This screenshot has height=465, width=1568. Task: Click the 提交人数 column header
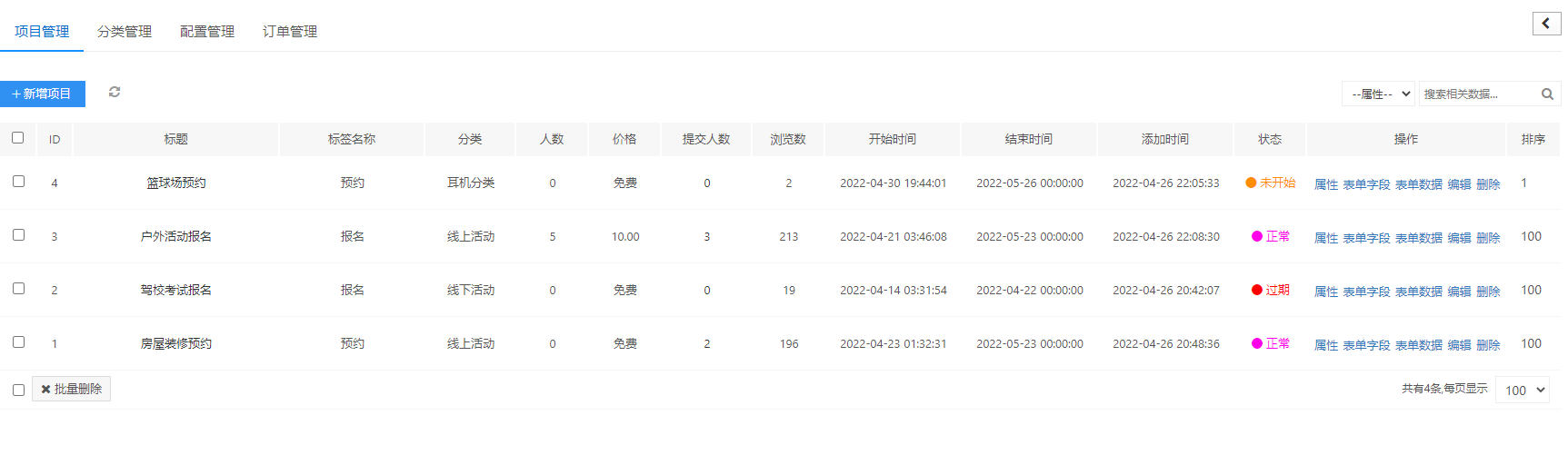click(706, 139)
